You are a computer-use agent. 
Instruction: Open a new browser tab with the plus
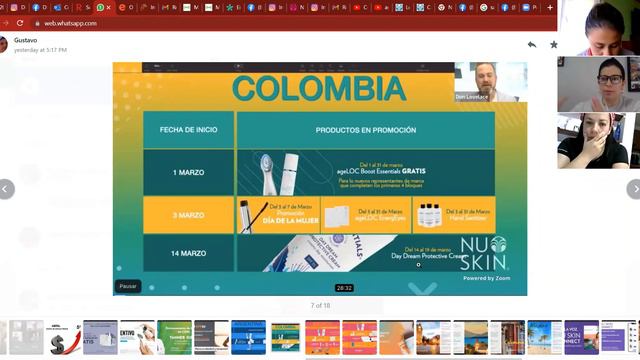(x=550, y=7)
